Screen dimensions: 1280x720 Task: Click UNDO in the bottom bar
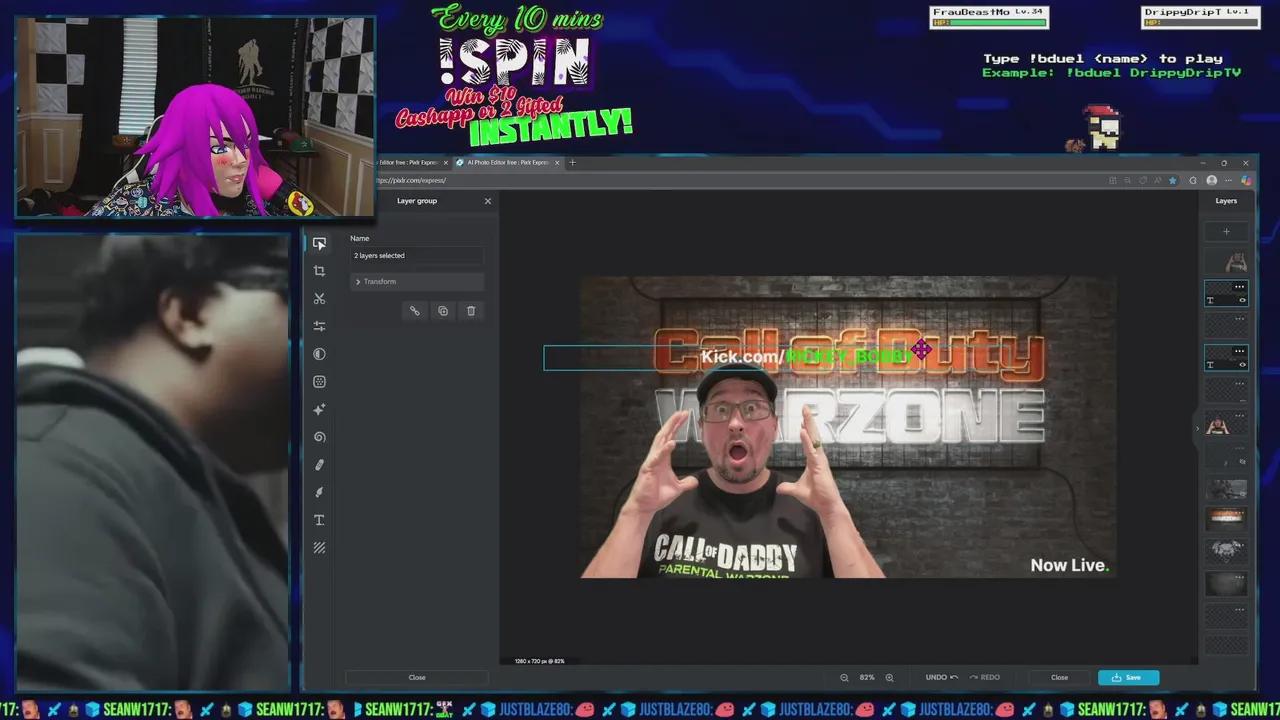(x=940, y=677)
